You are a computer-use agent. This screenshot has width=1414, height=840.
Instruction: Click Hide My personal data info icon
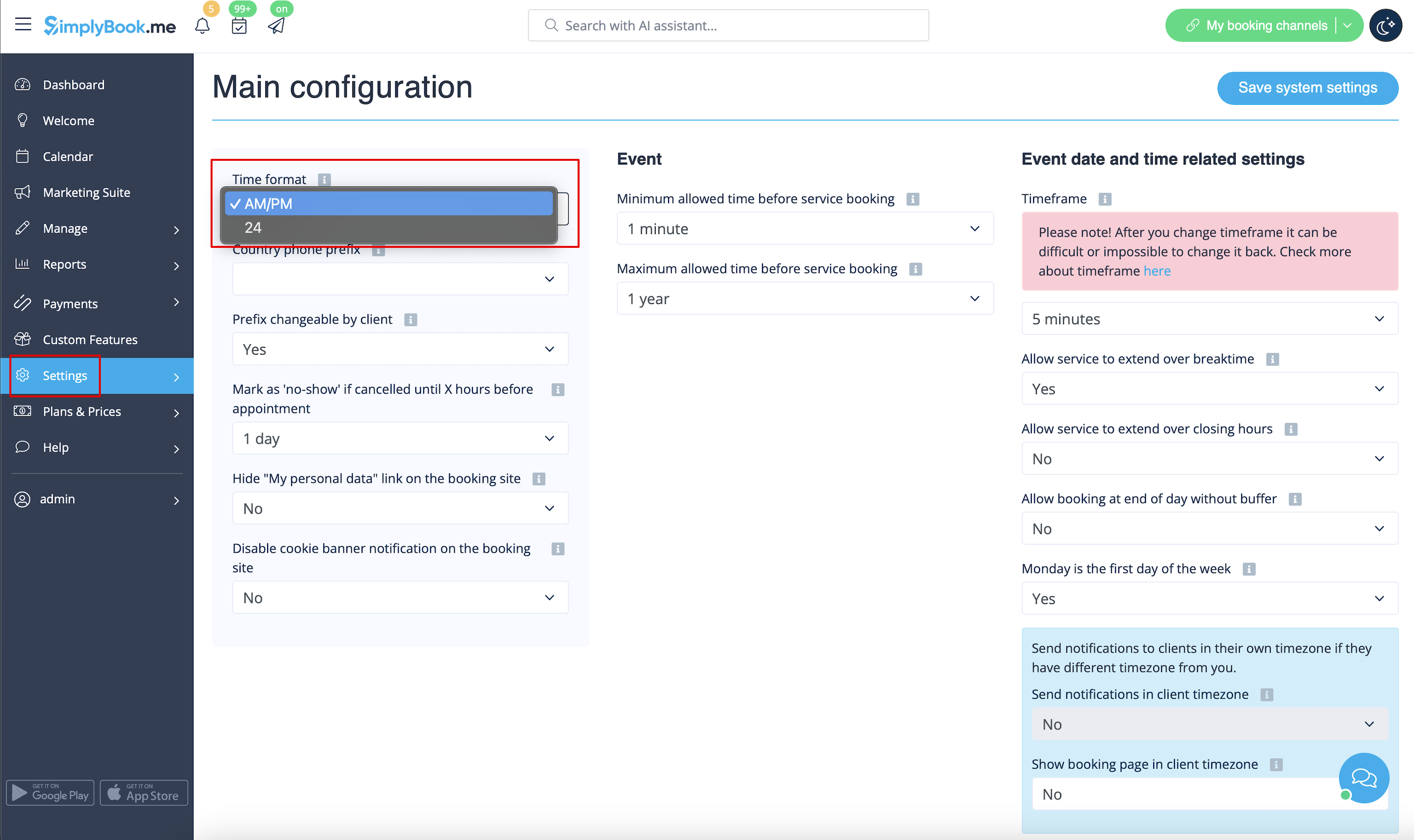pos(539,479)
